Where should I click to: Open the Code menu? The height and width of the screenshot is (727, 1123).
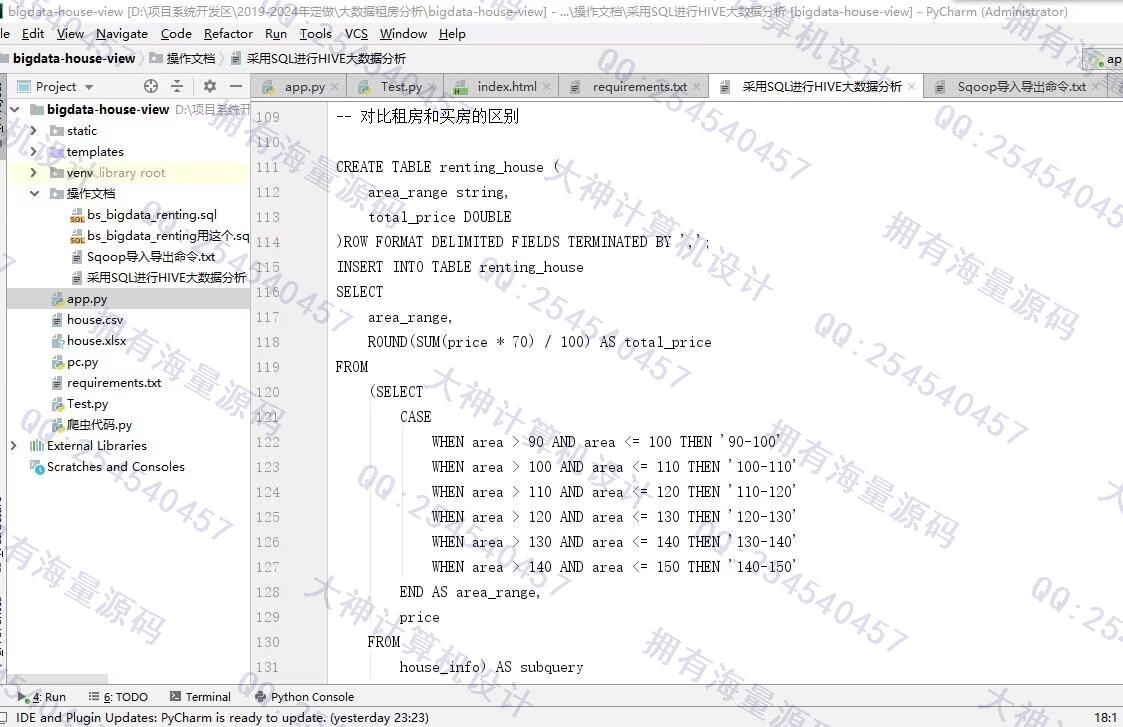coord(175,34)
